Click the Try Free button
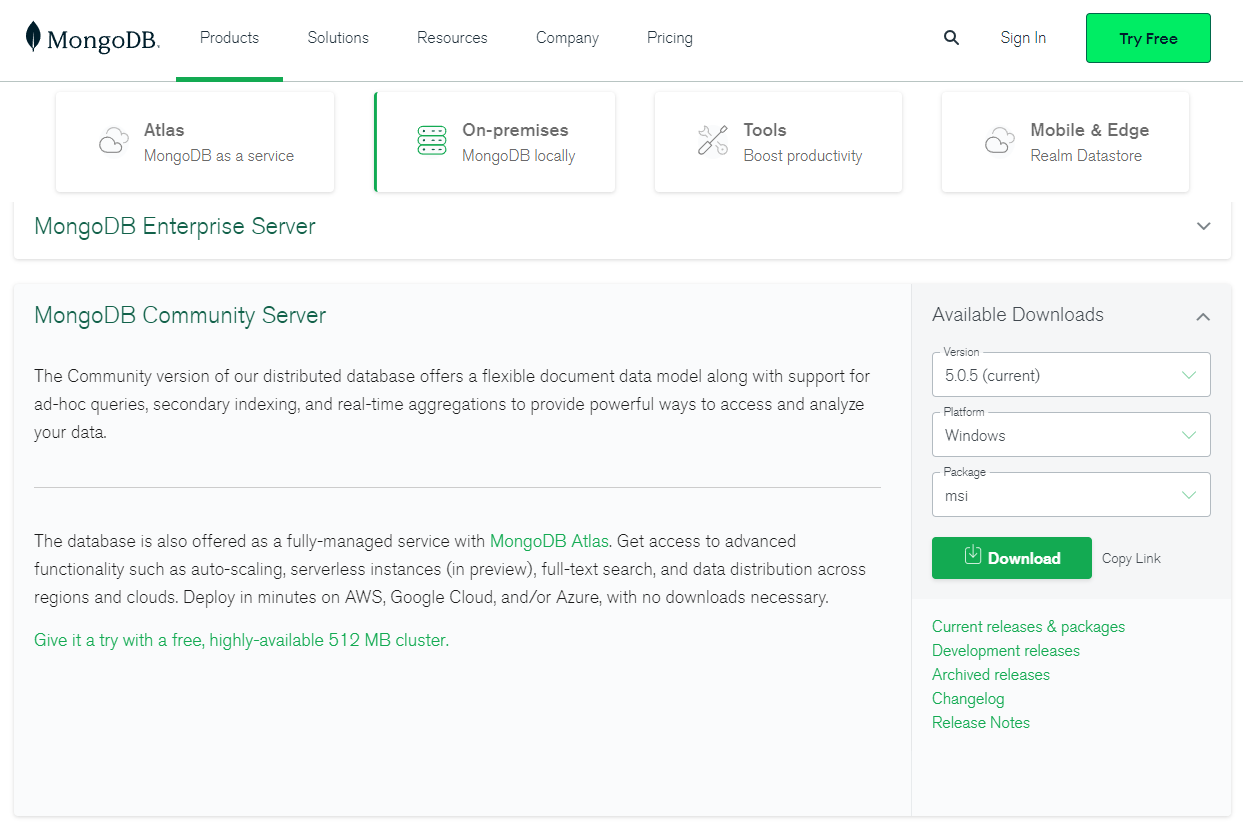This screenshot has width=1243, height=825. [x=1148, y=38]
